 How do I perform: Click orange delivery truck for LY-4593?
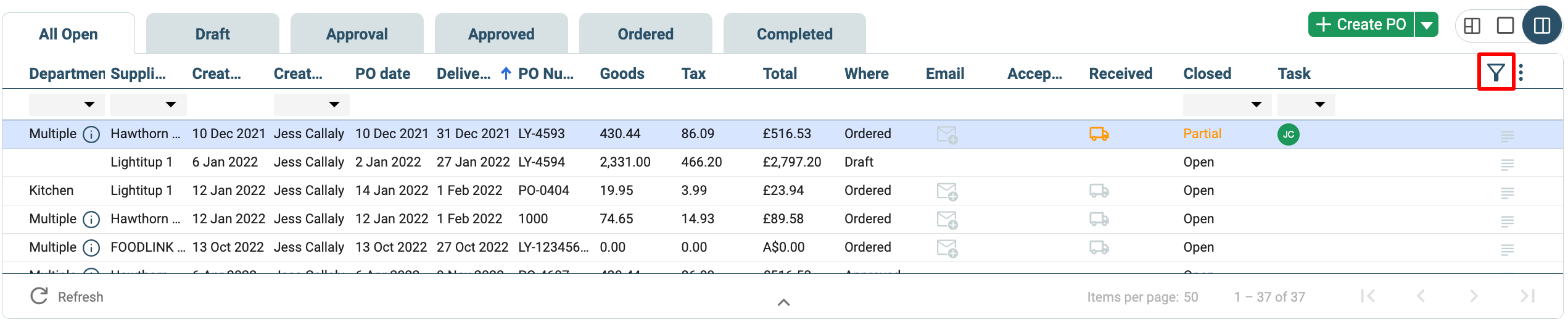1099,134
